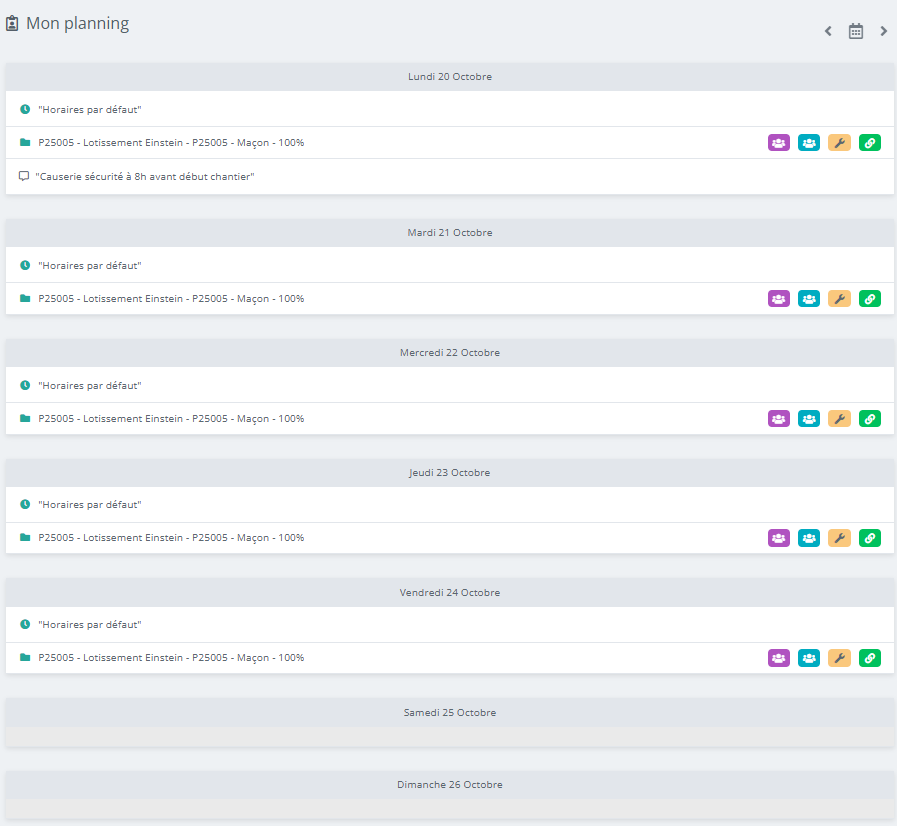Open orange wrench tool icon on Mercredi 22
The image size is (897, 826).
click(840, 419)
